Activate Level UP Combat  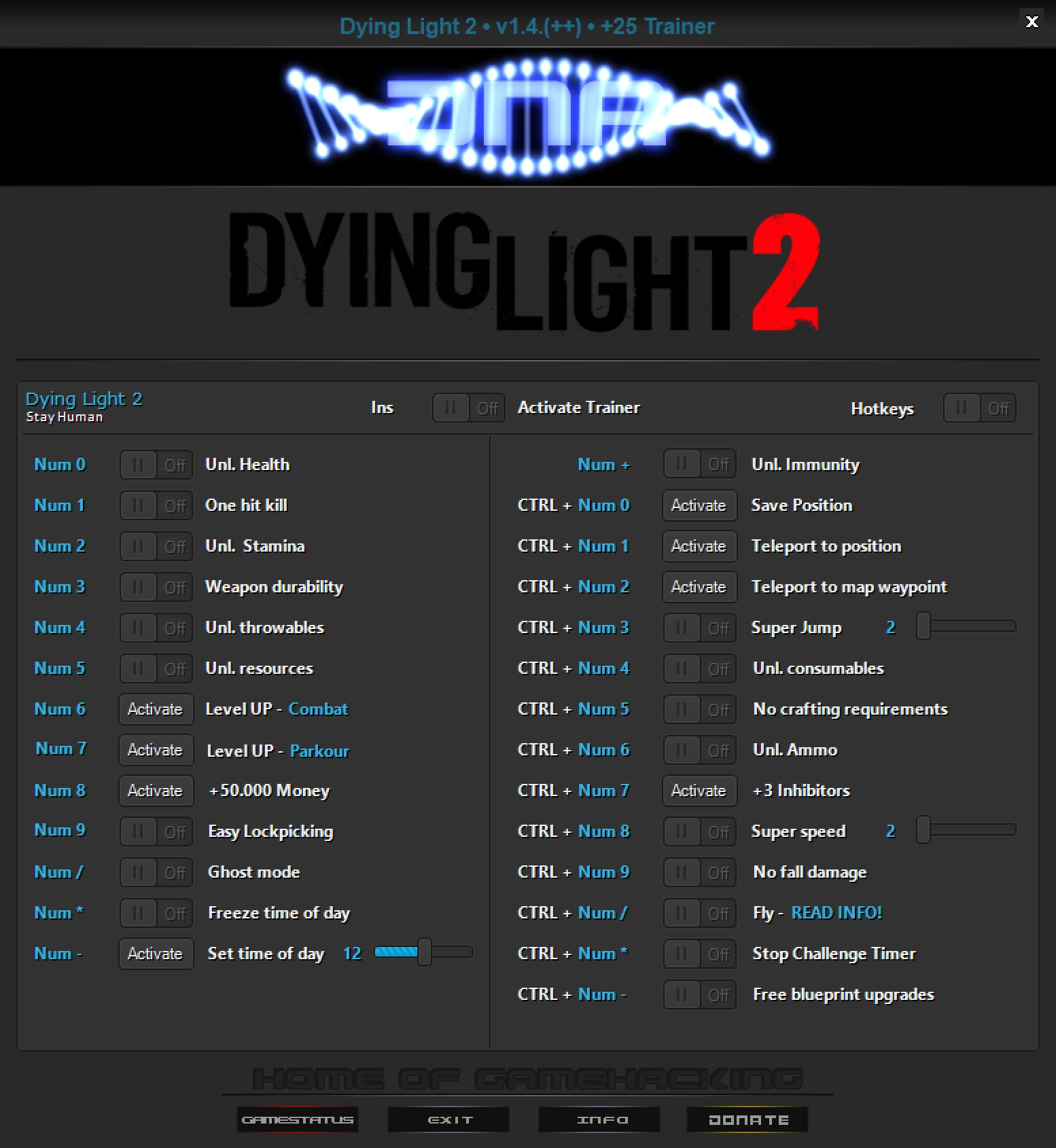(x=156, y=709)
